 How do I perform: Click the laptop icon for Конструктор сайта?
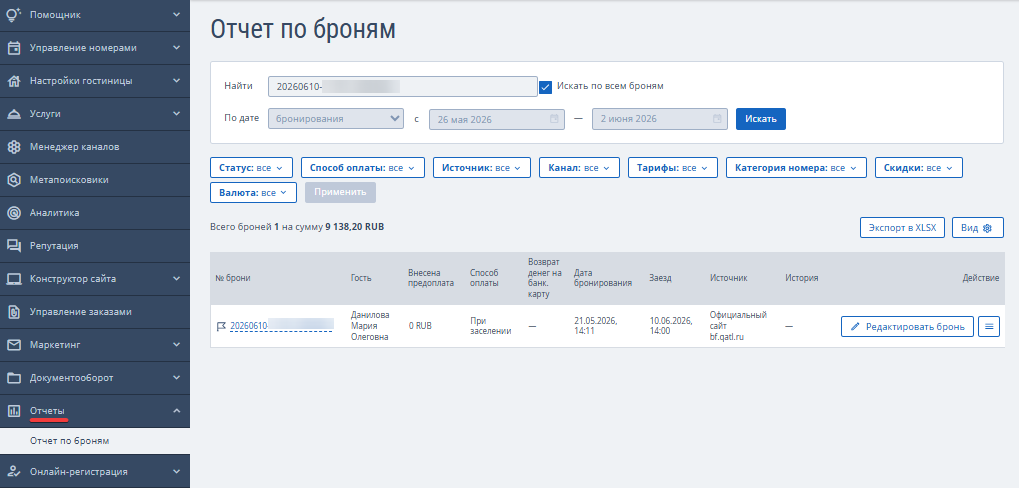(14, 279)
